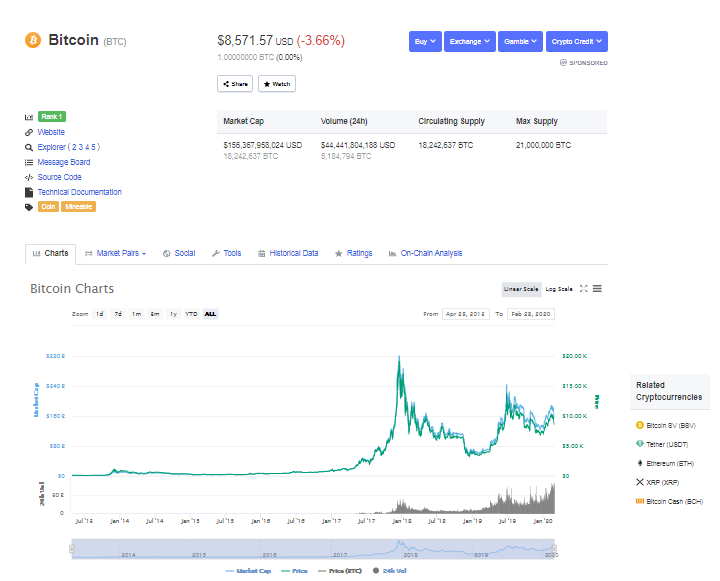
Task: Set chart zoom to 1d
Action: tap(100, 314)
